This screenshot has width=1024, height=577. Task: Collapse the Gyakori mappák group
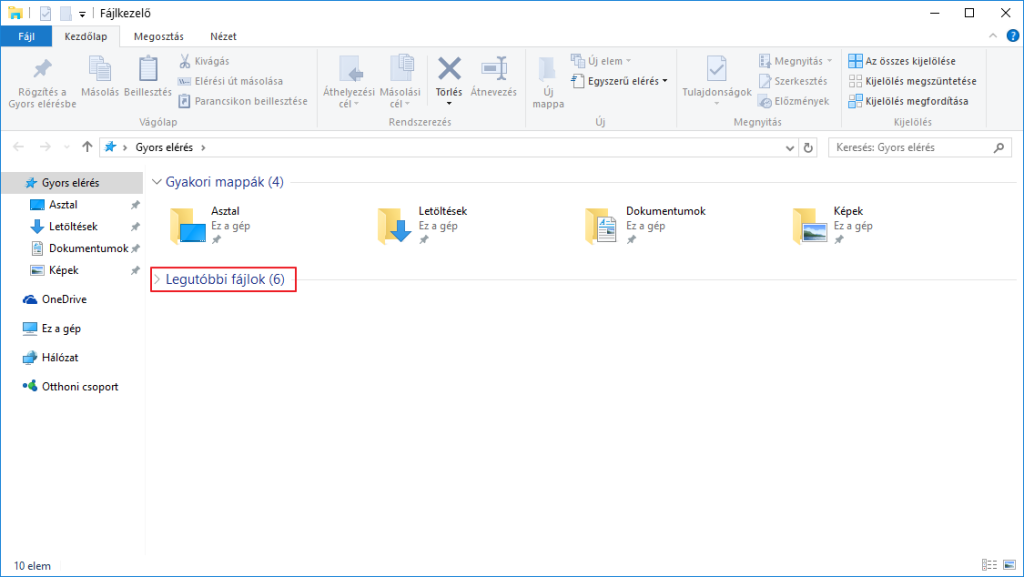point(157,181)
